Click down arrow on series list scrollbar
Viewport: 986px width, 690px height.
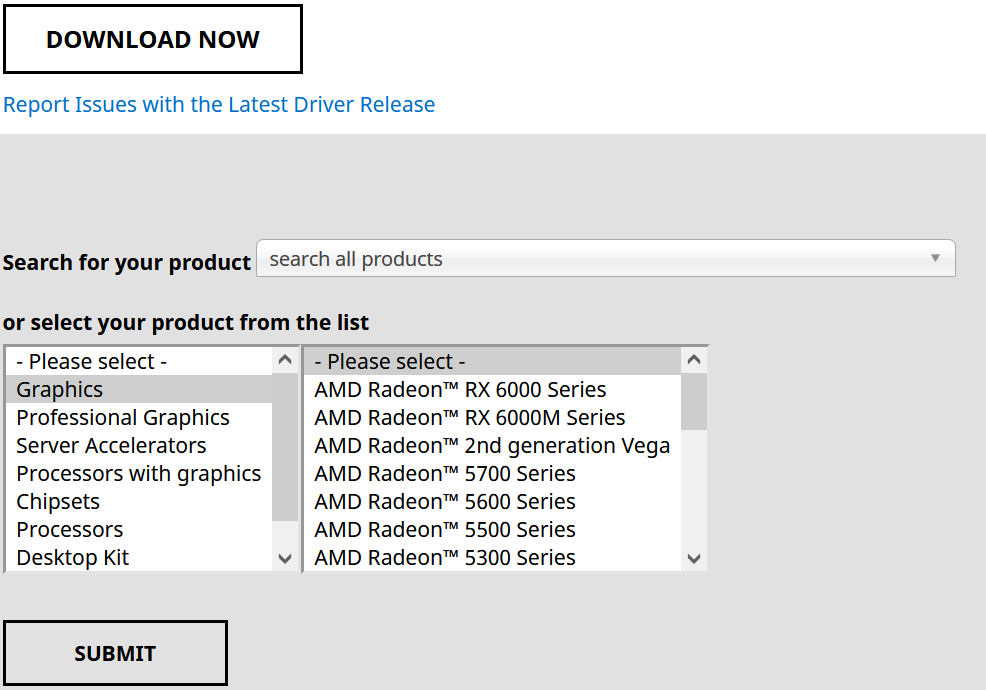tap(695, 559)
